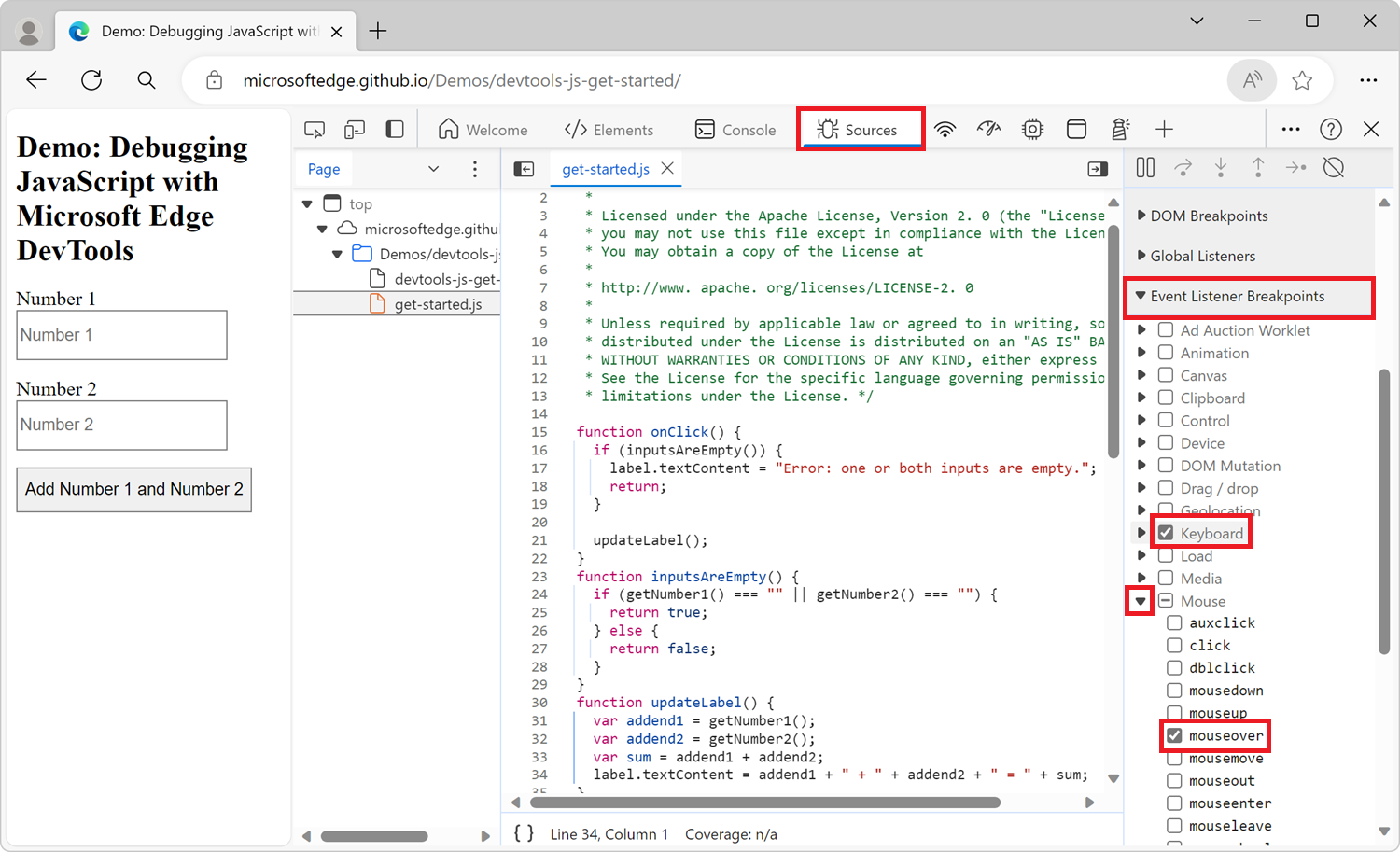Enable the click event breakpoint
Viewport: 1400px width, 852px height.
coord(1175,645)
